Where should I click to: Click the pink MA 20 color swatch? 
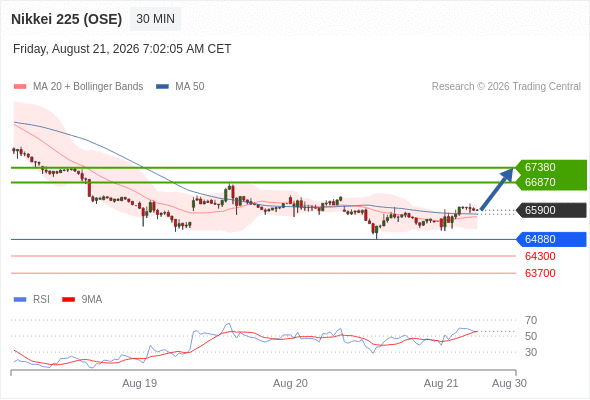tap(20, 87)
